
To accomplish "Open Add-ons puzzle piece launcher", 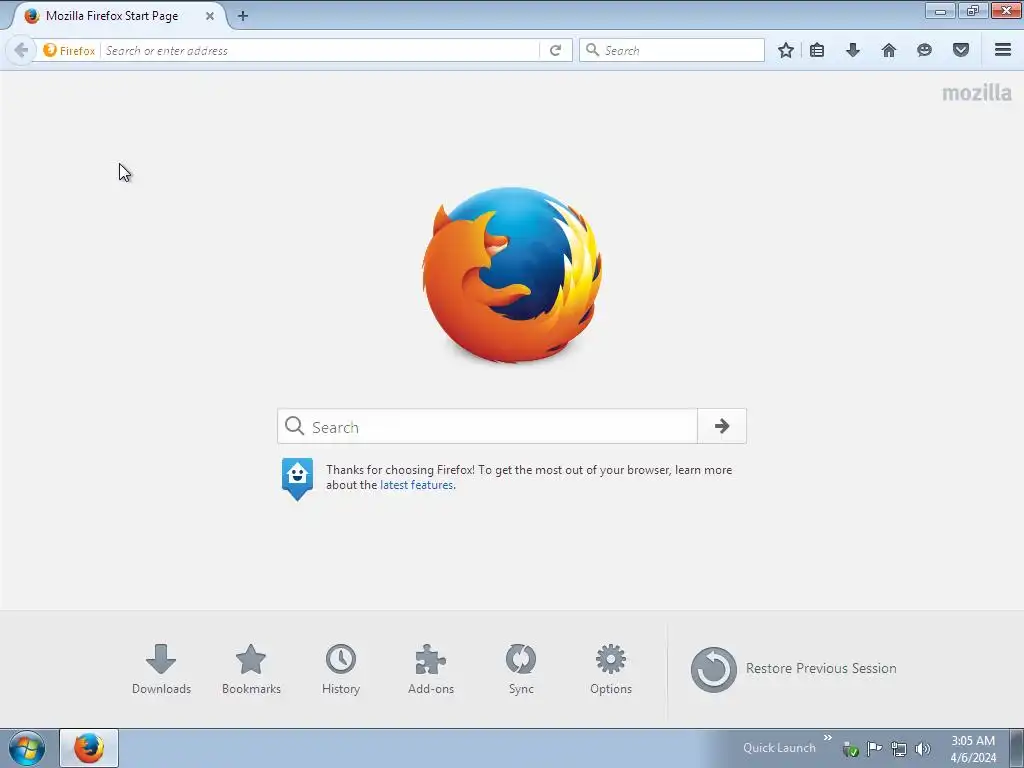I will click(x=431, y=669).
